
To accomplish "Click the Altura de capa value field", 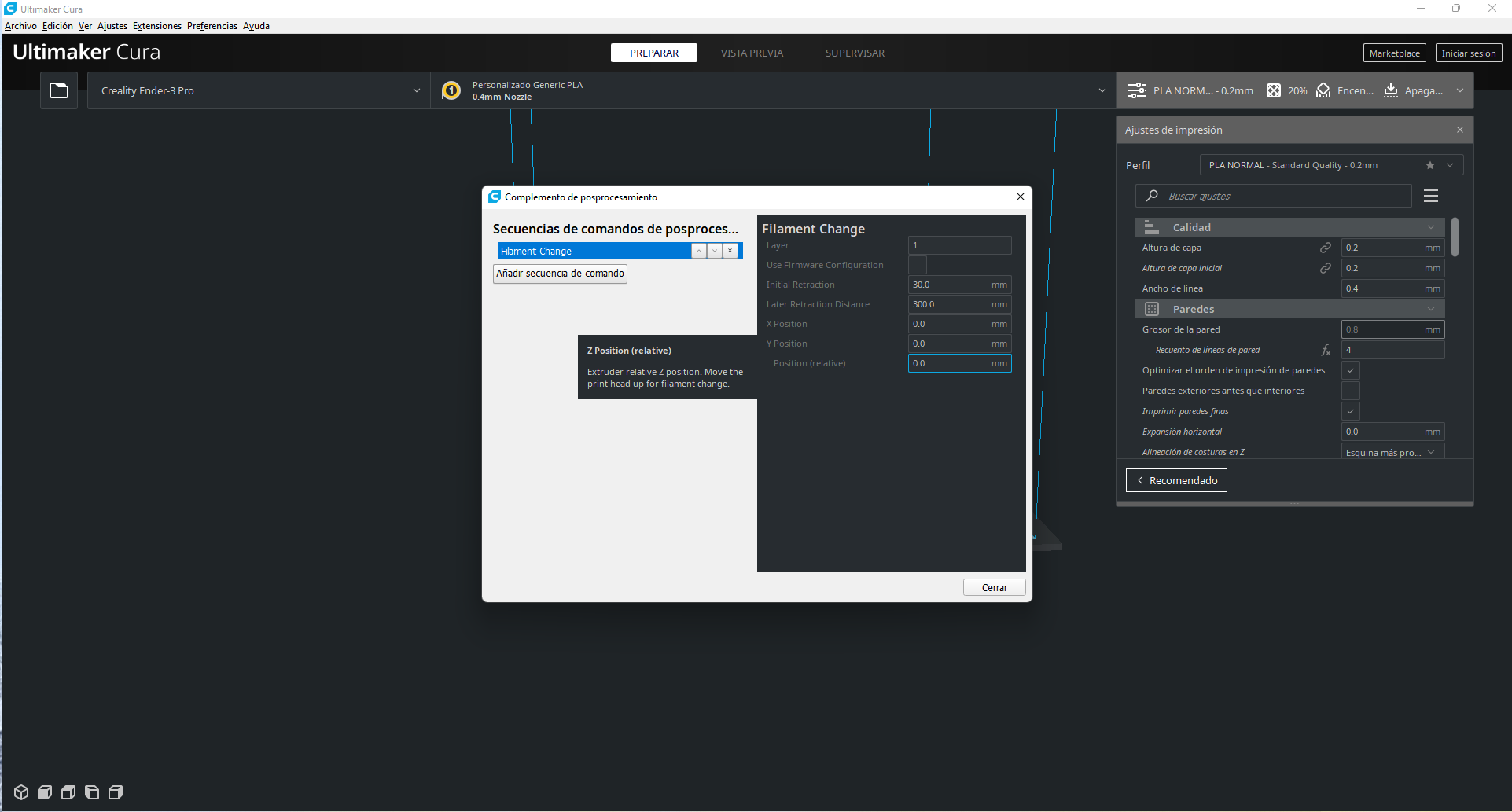I will pyautogui.click(x=1392, y=248).
